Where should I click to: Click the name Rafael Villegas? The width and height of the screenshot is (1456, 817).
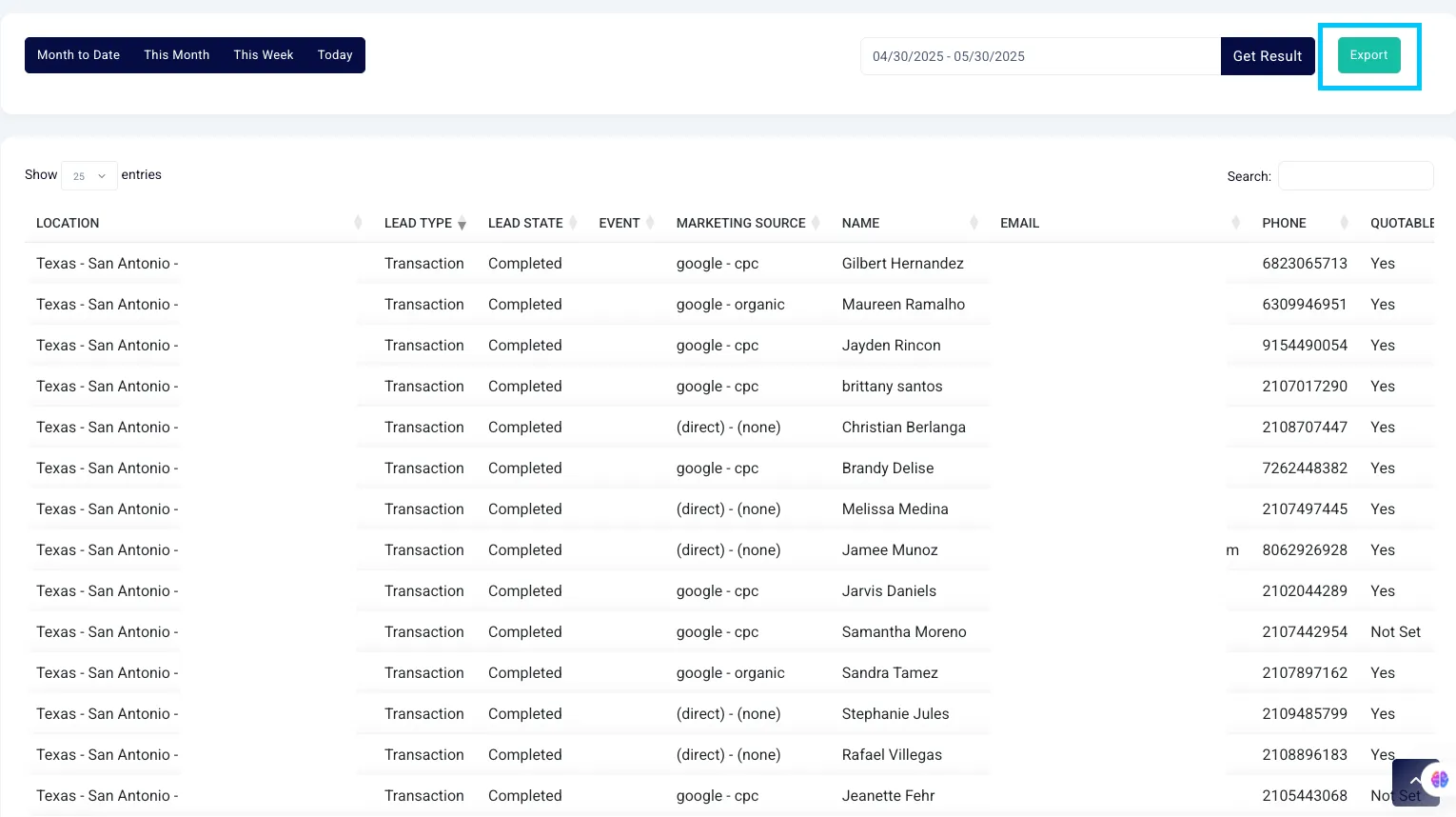click(x=892, y=755)
